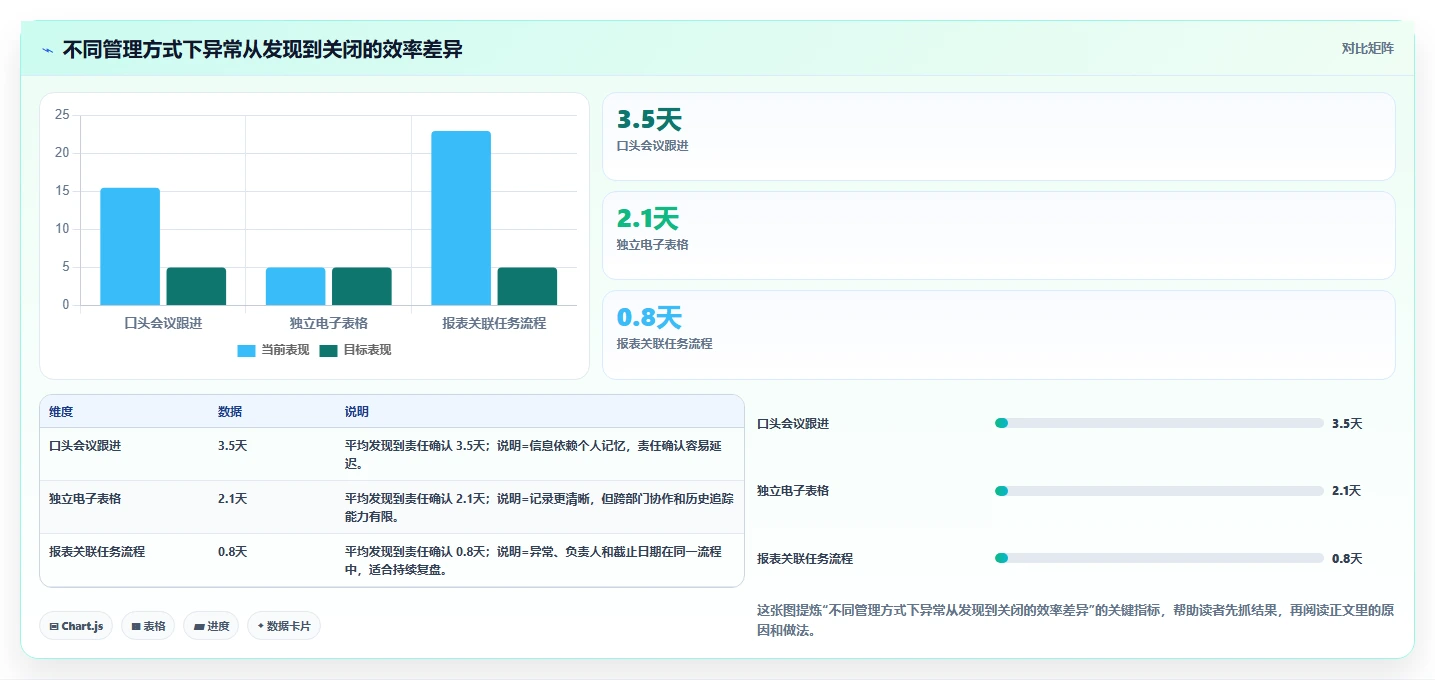Click the 0.8天 table cell
The image size is (1435, 680).
click(x=232, y=551)
